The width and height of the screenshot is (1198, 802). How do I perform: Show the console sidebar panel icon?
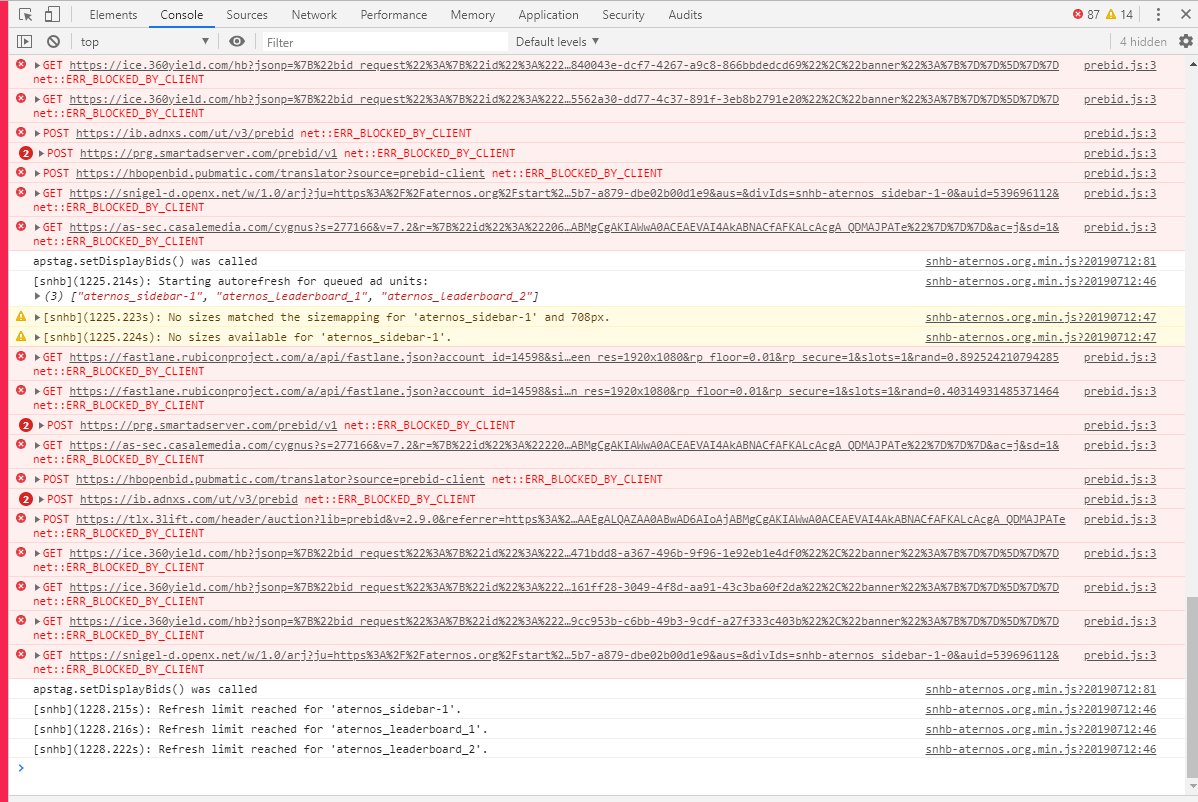tap(24, 41)
